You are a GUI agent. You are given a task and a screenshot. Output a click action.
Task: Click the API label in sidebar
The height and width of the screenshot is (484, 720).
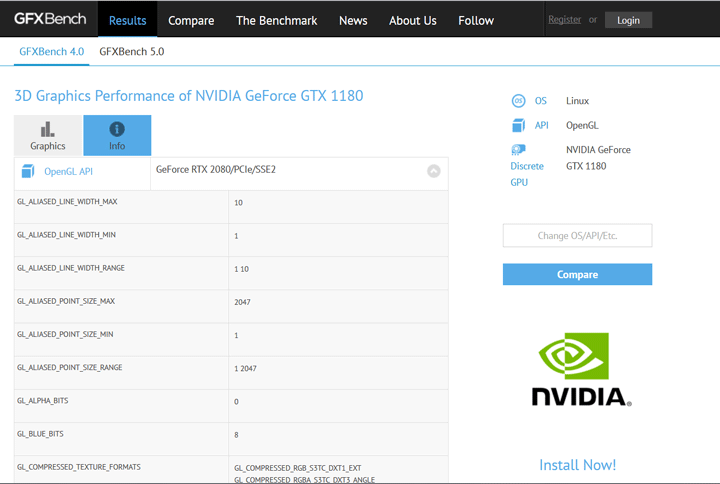(x=541, y=125)
